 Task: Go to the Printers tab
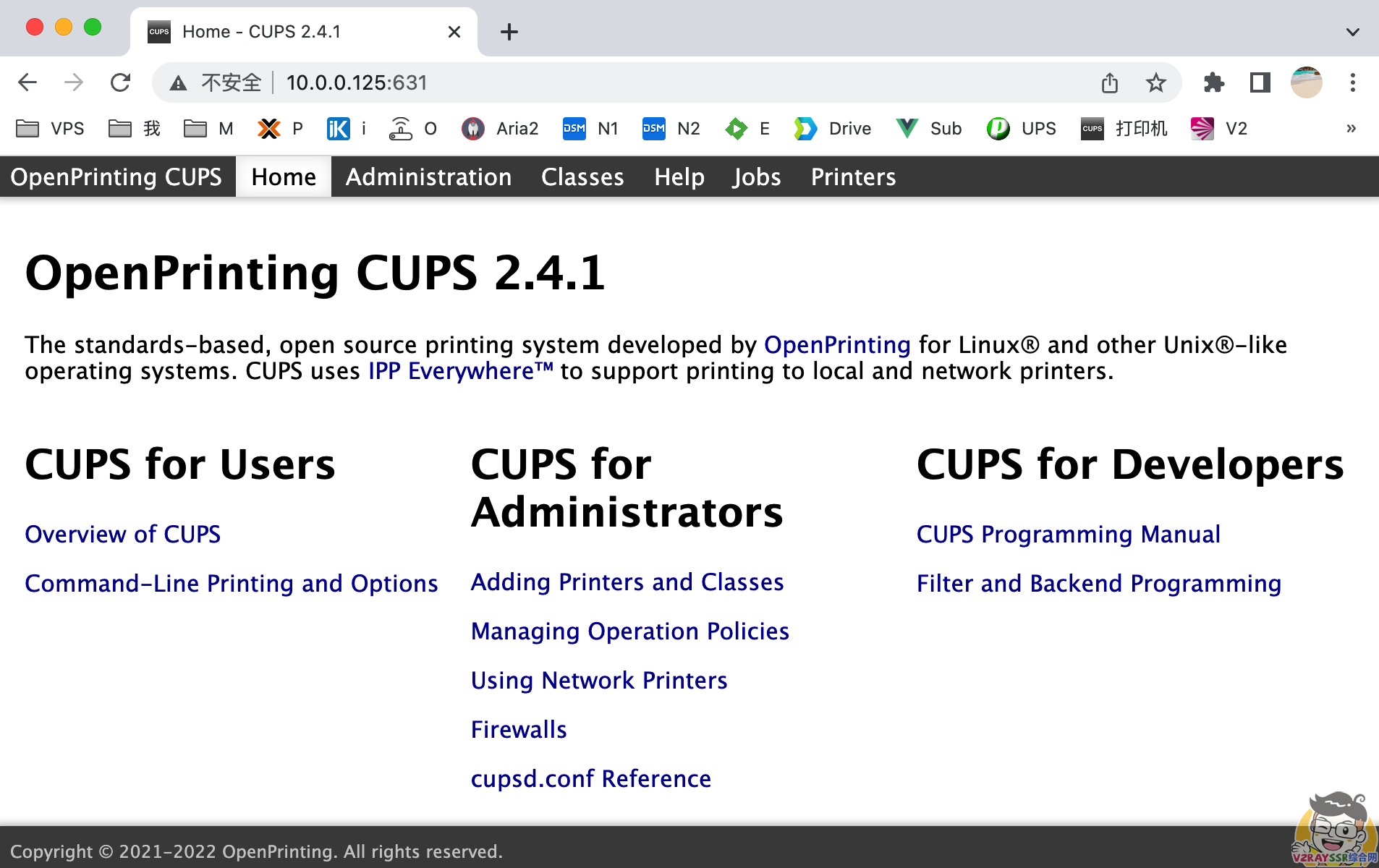[853, 177]
